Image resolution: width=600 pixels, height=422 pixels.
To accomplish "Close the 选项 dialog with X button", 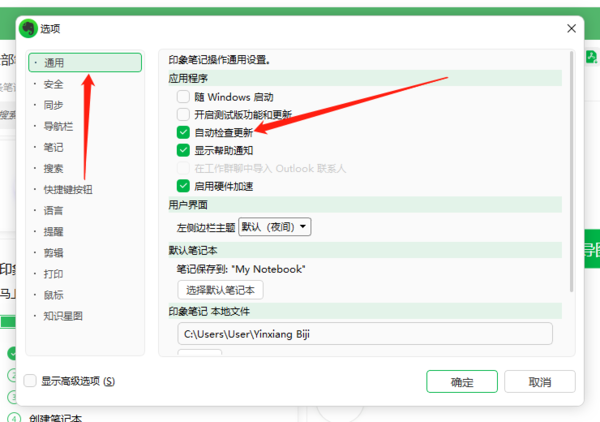I will pos(572,28).
